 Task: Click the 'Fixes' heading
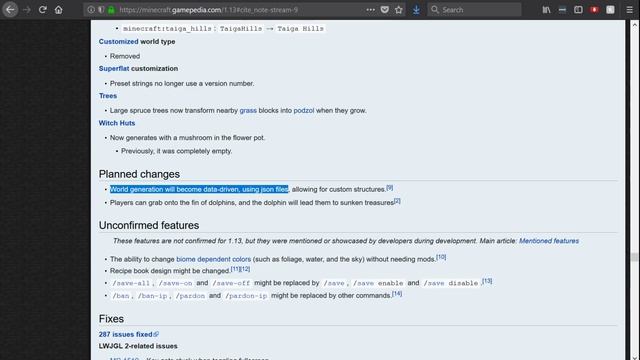coord(111,319)
